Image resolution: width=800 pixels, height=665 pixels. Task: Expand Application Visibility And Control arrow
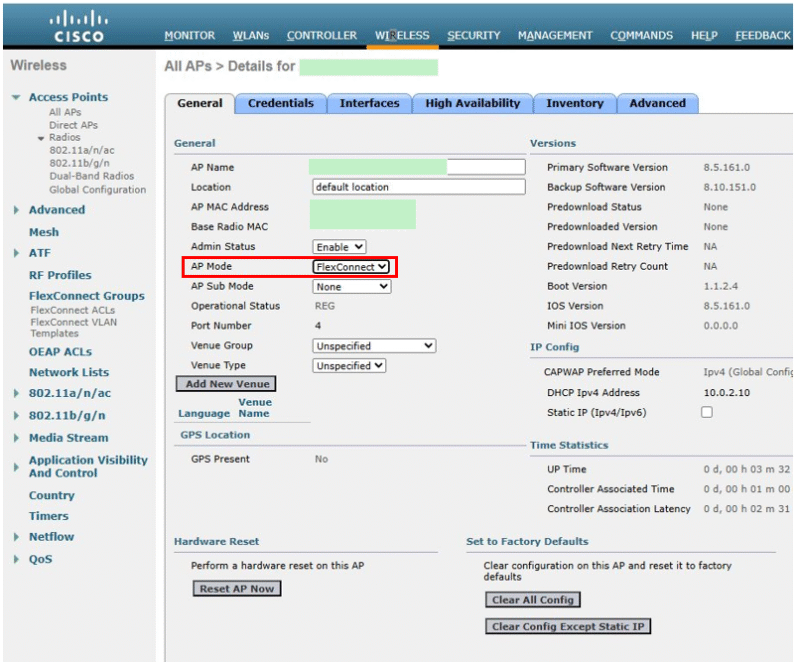[16, 466]
